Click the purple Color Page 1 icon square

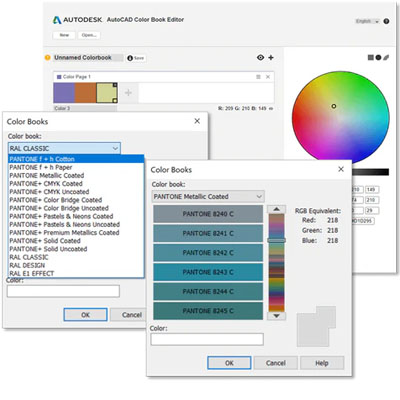[x=59, y=77]
